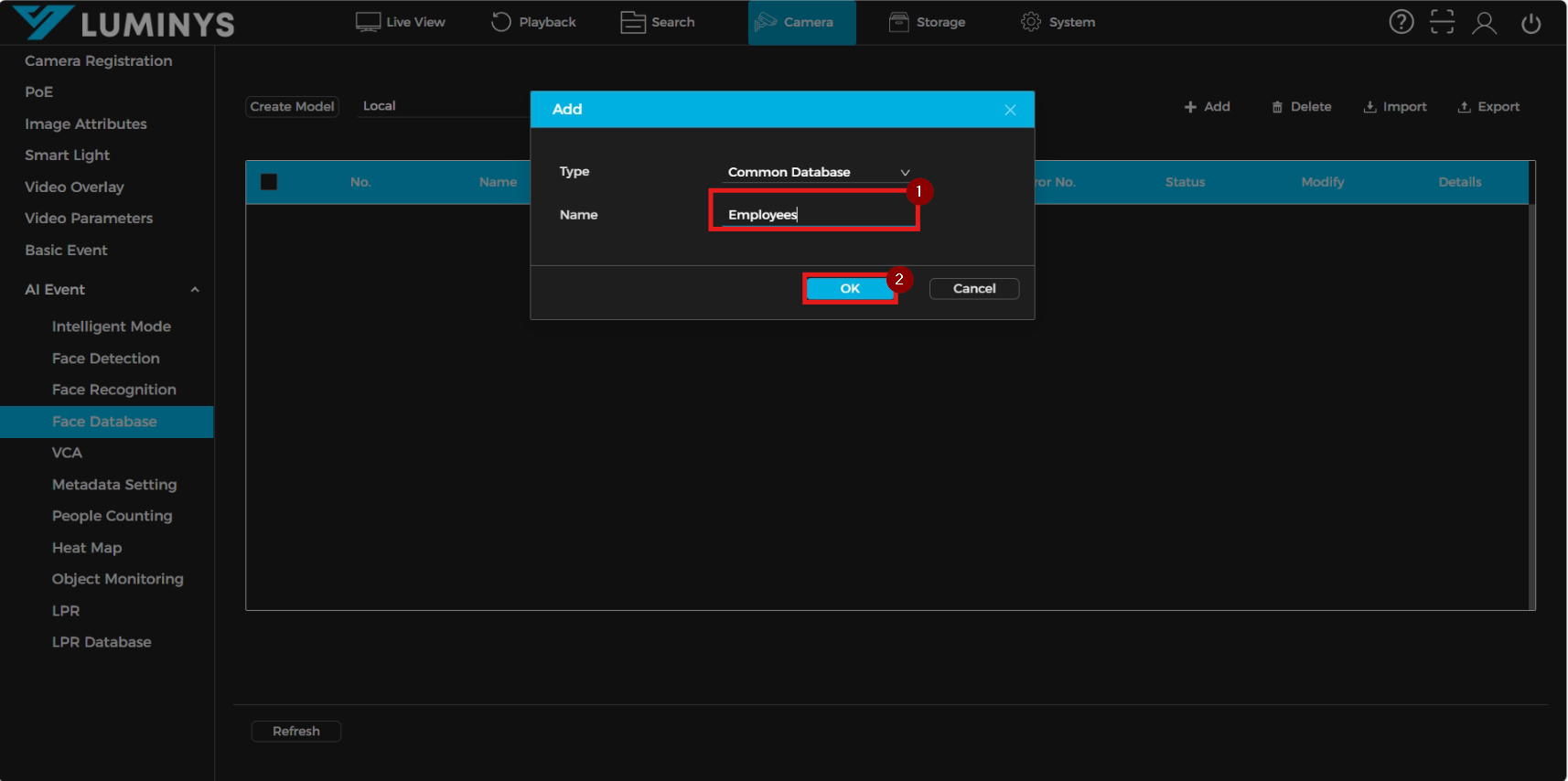Select Face Recognition in sidebar
1568x781 pixels.
(113, 390)
